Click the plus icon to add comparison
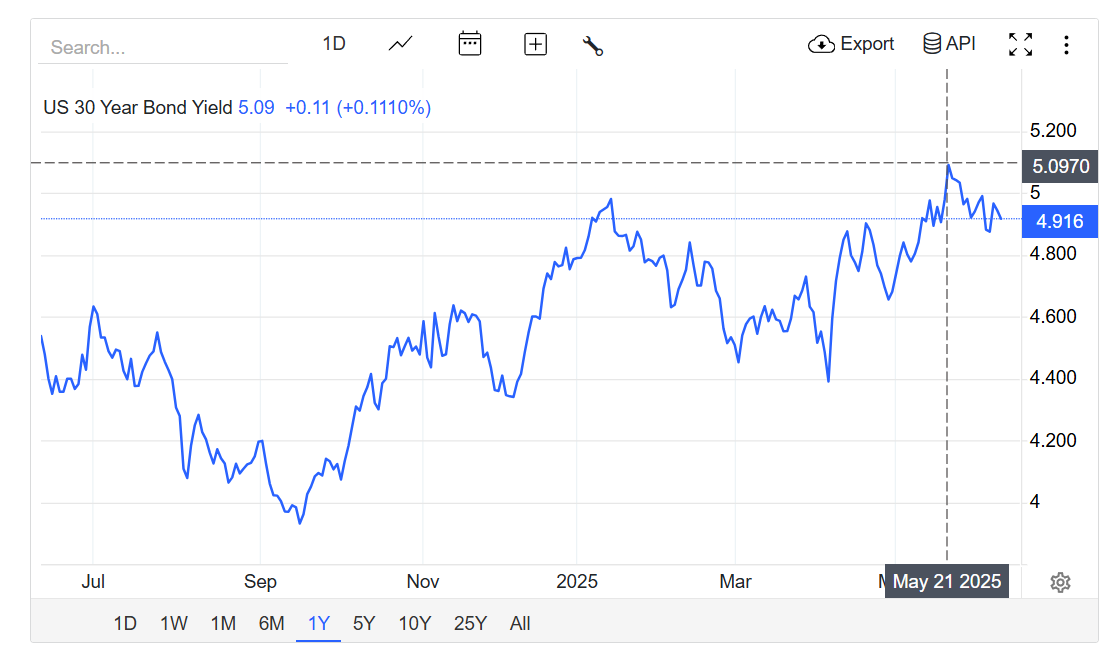The width and height of the screenshot is (1120, 661). (536, 44)
